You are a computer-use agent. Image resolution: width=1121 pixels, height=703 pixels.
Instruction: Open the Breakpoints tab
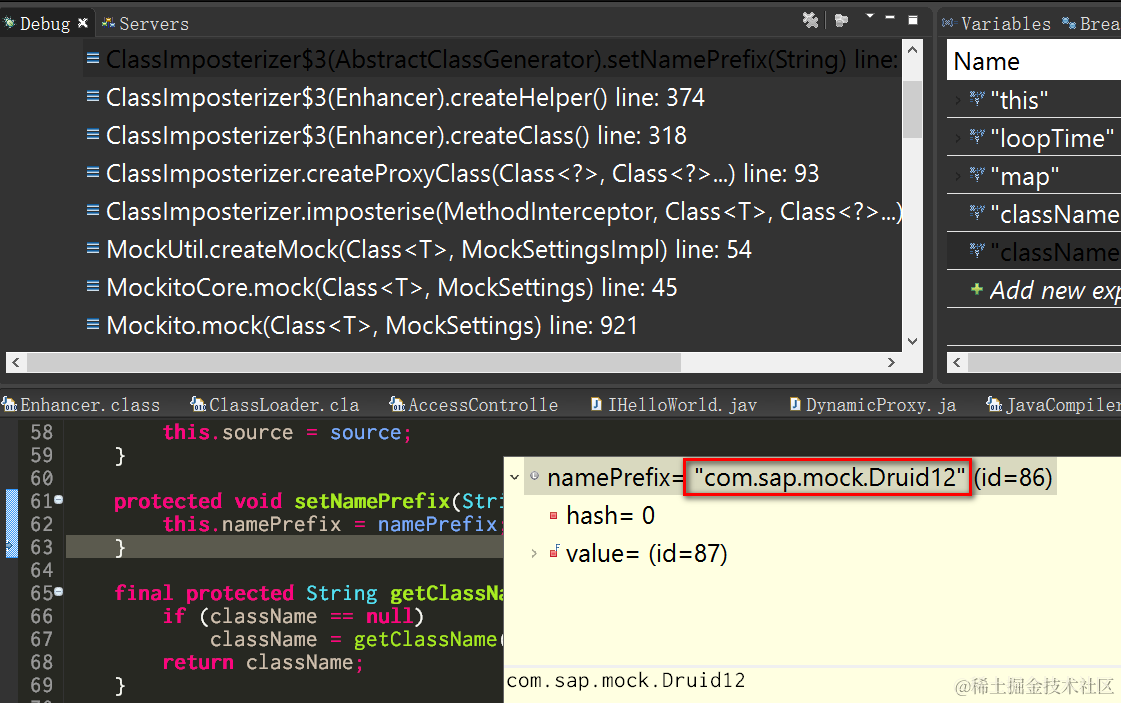click(x=1091, y=24)
